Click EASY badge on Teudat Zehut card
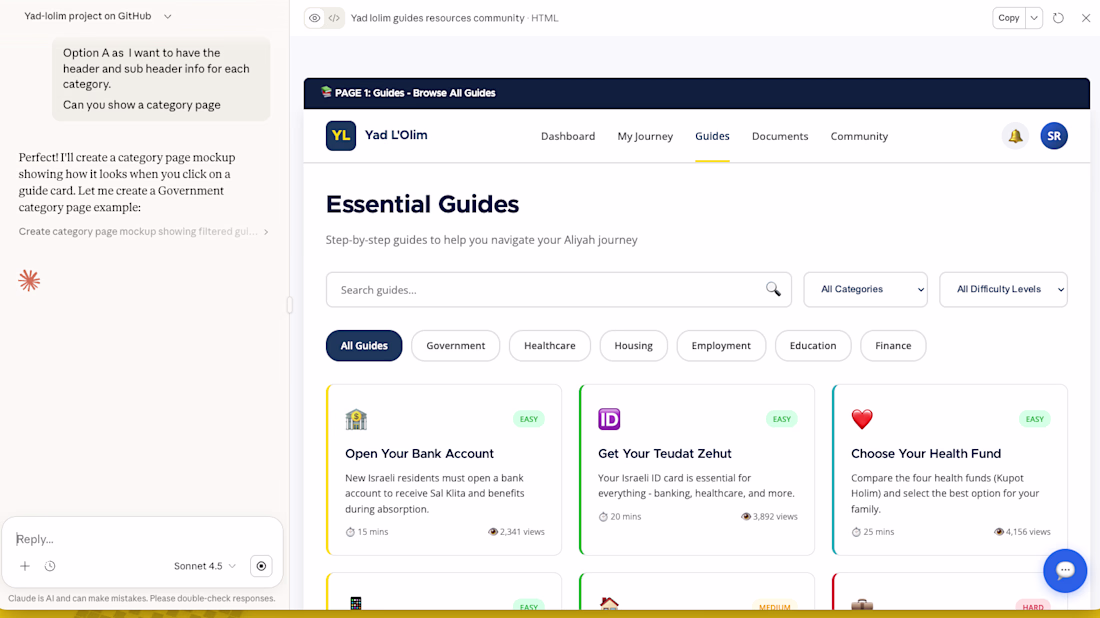1100x618 pixels. click(782, 419)
